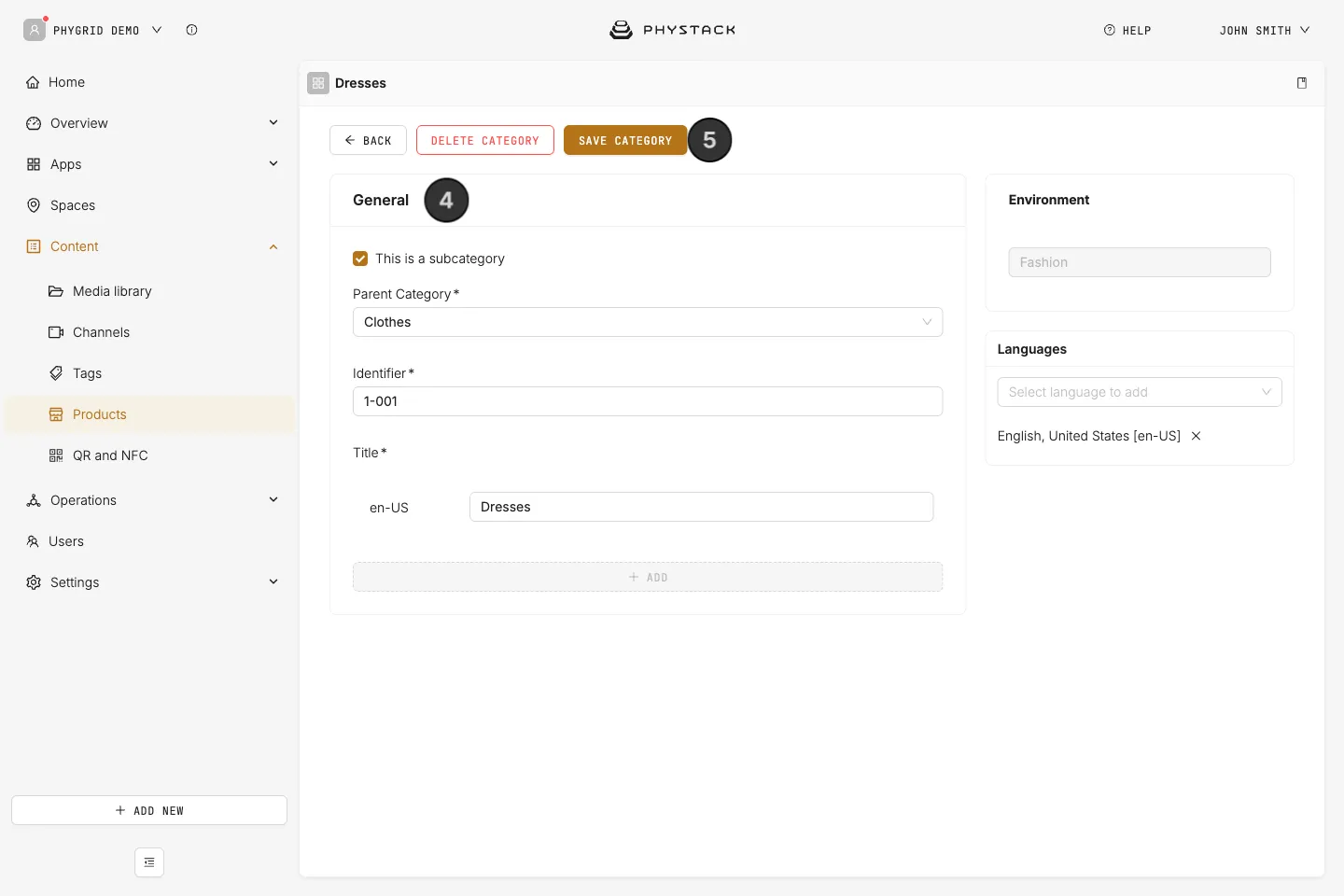
Task: Expand the Settings menu chevron
Action: coord(273,581)
